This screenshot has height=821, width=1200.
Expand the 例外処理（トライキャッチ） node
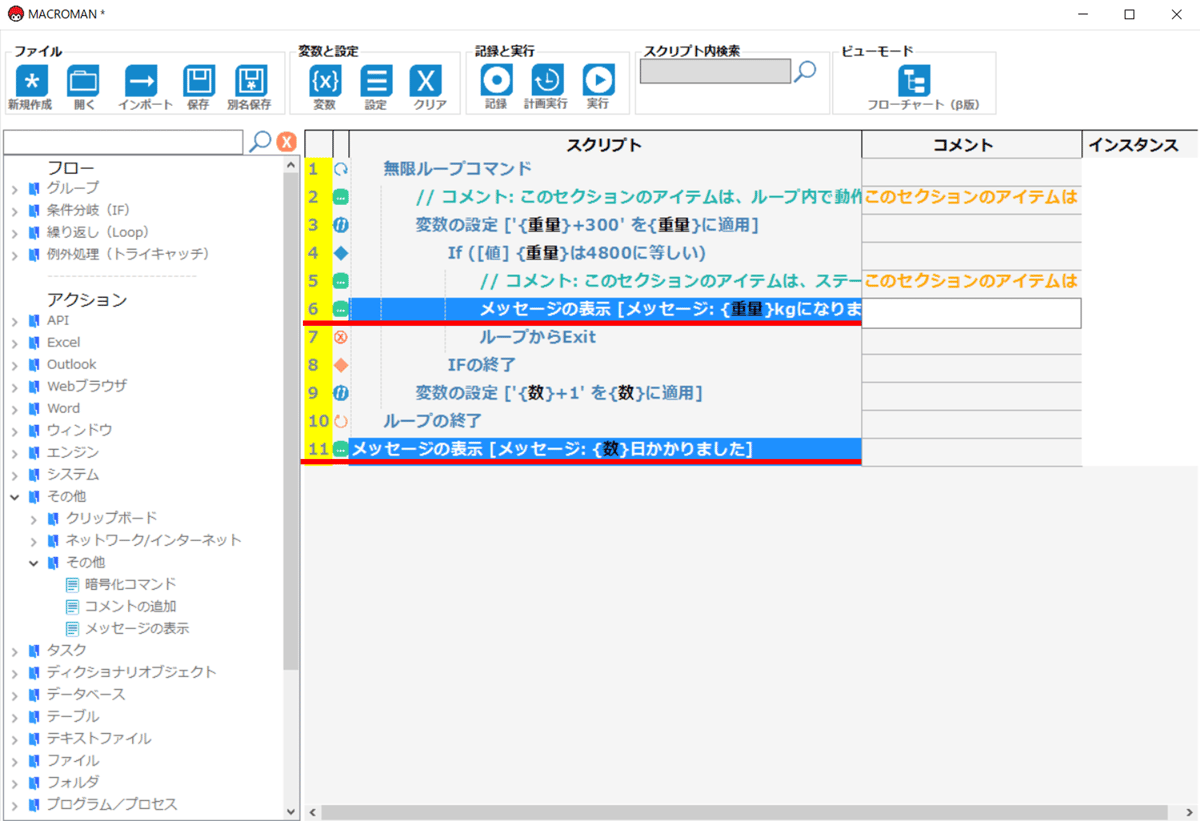point(15,254)
